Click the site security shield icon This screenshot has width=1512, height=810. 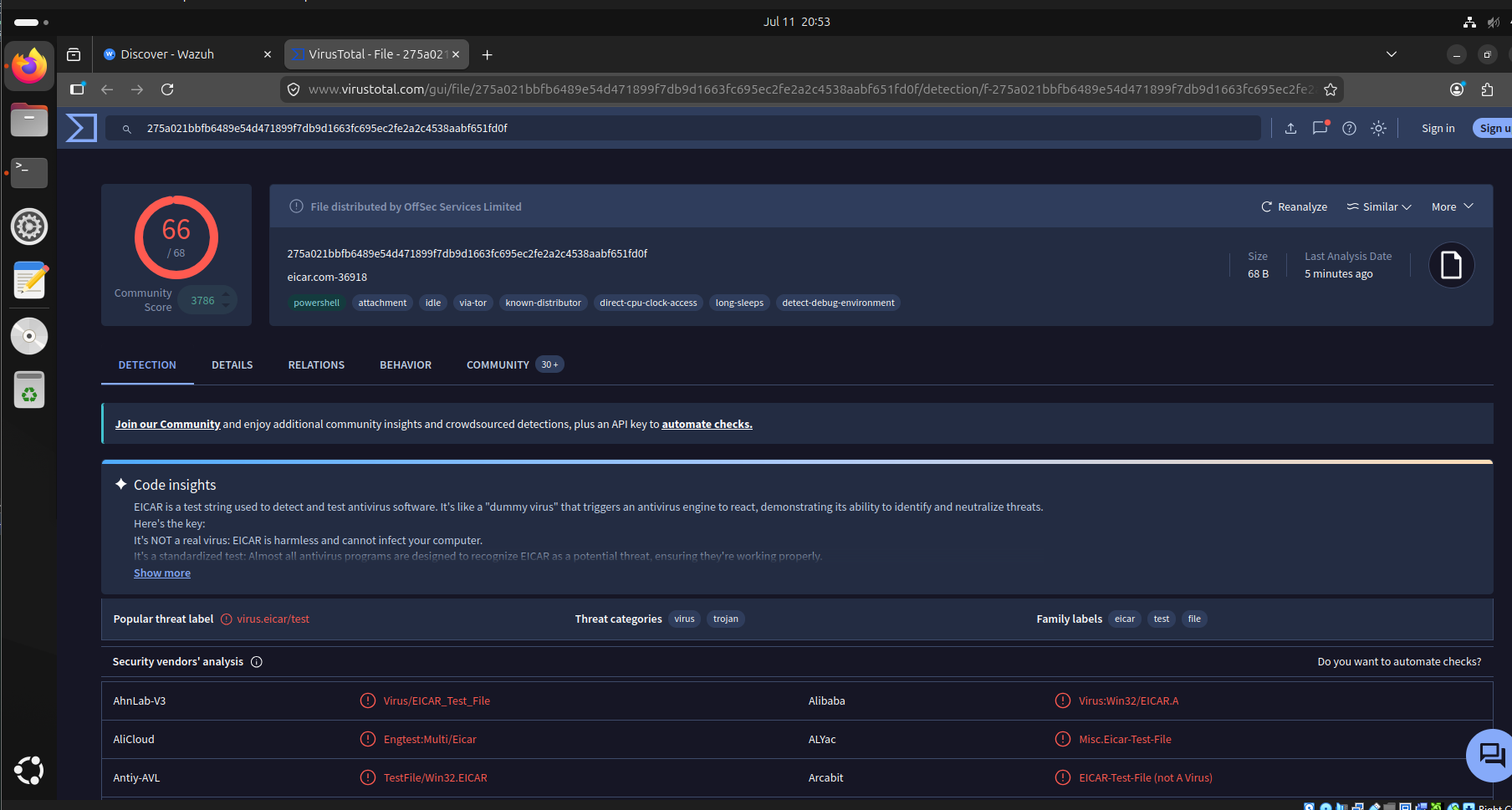coord(294,89)
